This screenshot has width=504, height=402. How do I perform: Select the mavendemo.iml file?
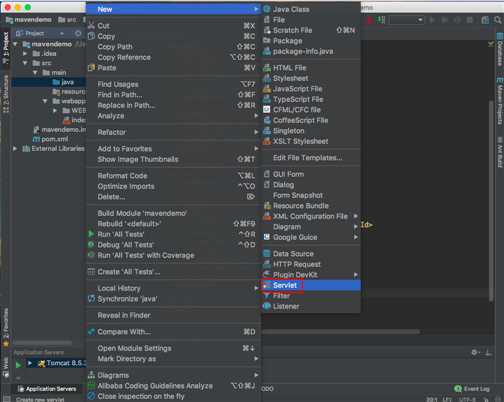60,129
